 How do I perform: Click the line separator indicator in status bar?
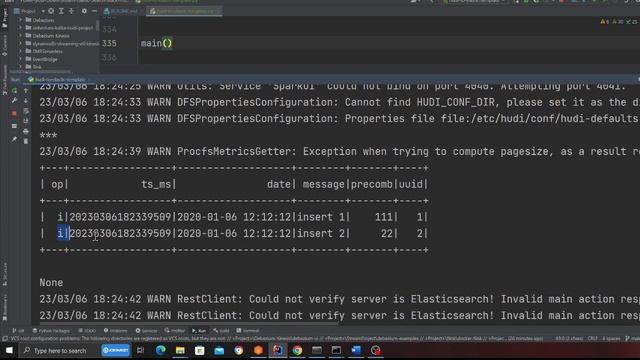tap(592, 339)
